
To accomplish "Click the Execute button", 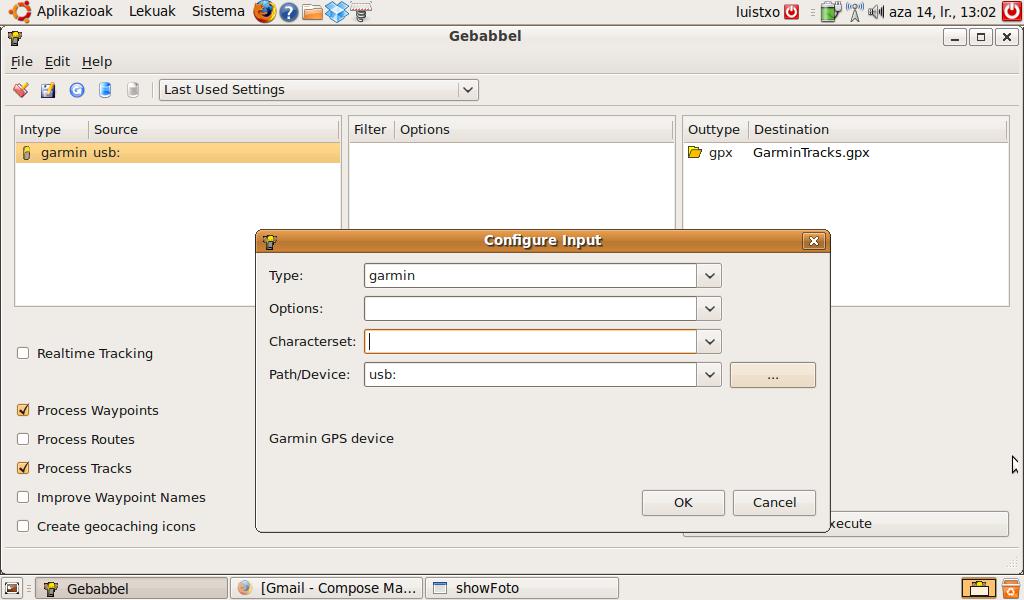I will coord(920,524).
